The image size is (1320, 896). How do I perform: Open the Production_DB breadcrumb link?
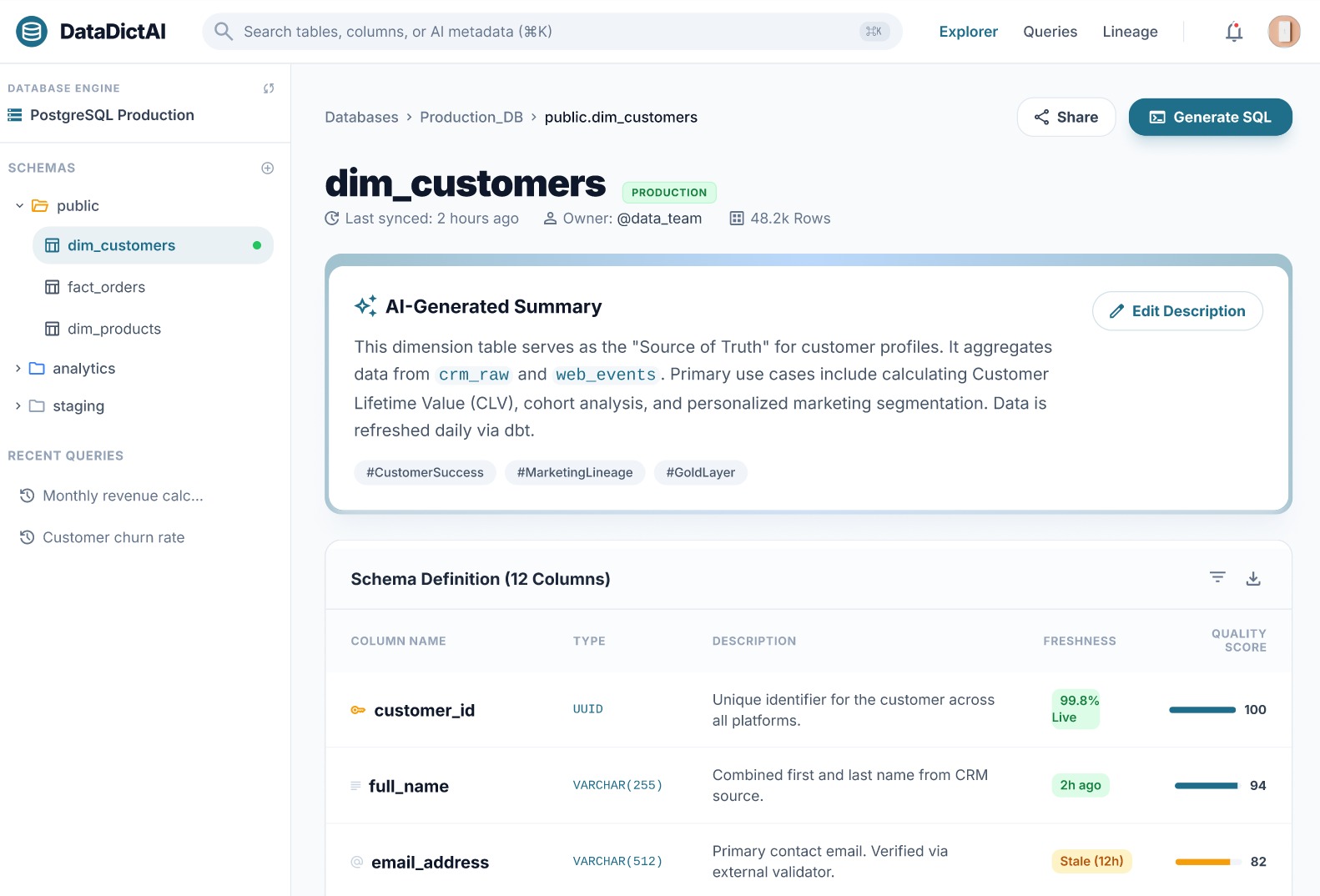tap(471, 117)
